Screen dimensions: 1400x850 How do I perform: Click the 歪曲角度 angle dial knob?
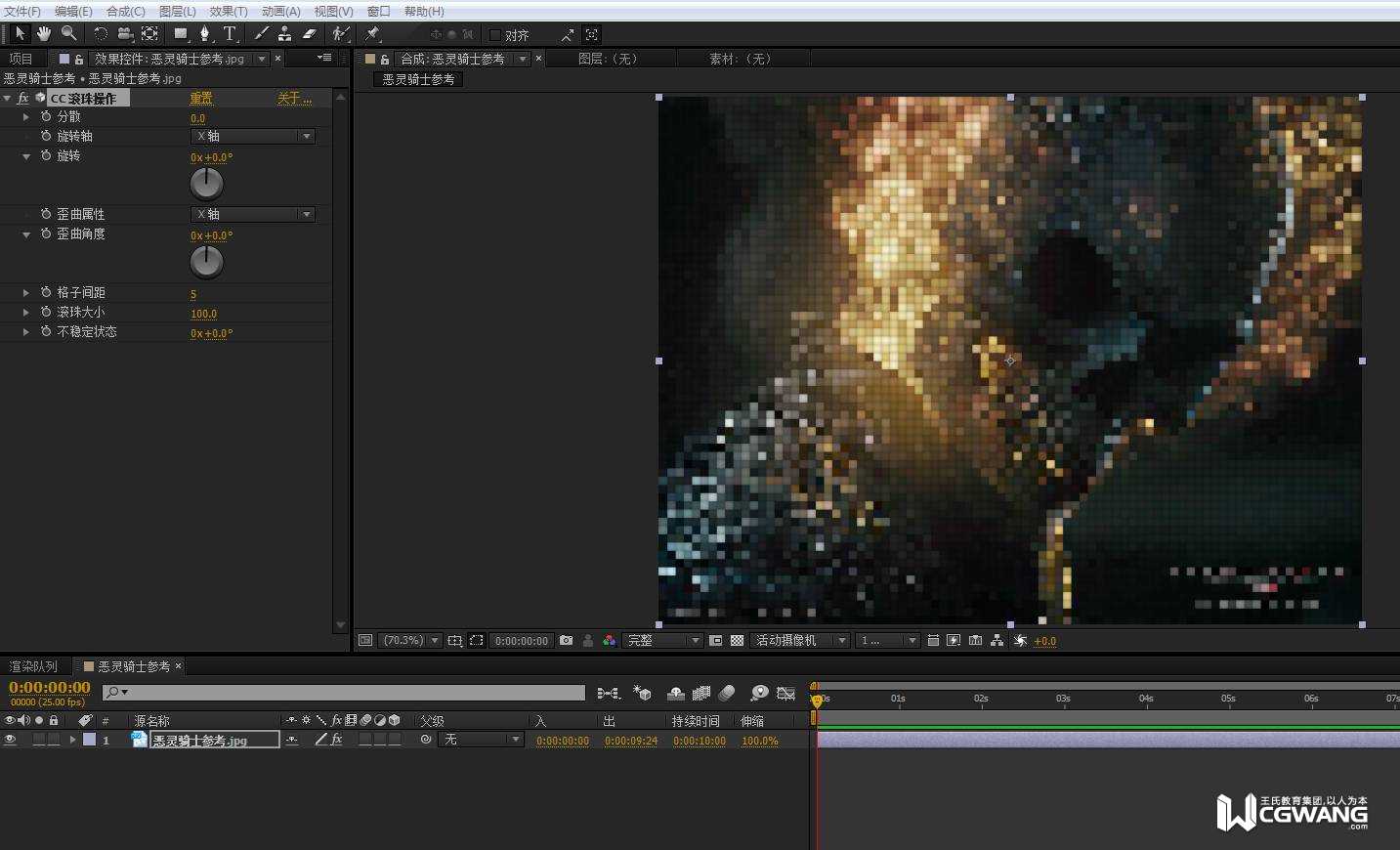[206, 261]
